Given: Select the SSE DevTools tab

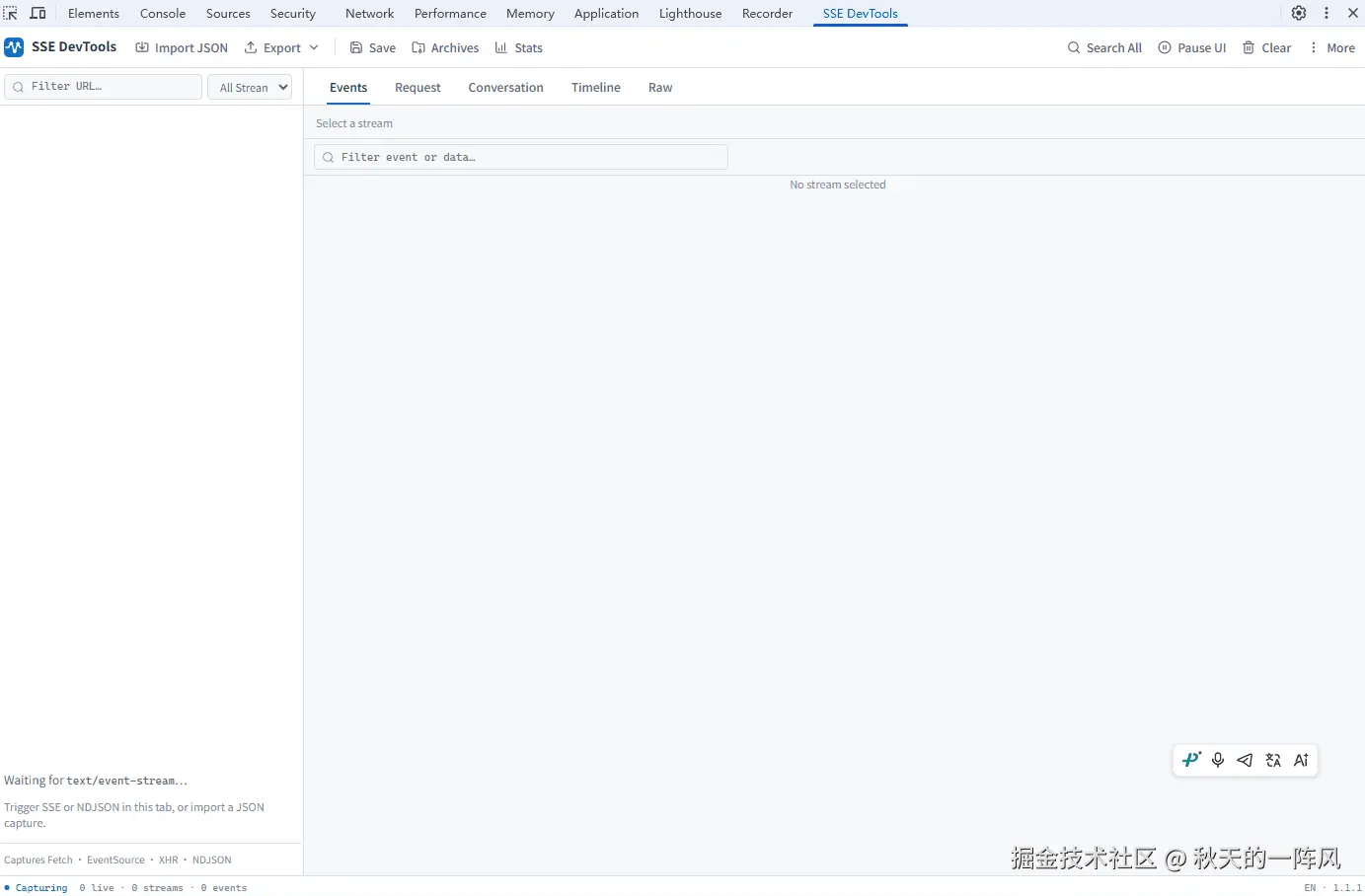Looking at the screenshot, I should [x=861, y=13].
